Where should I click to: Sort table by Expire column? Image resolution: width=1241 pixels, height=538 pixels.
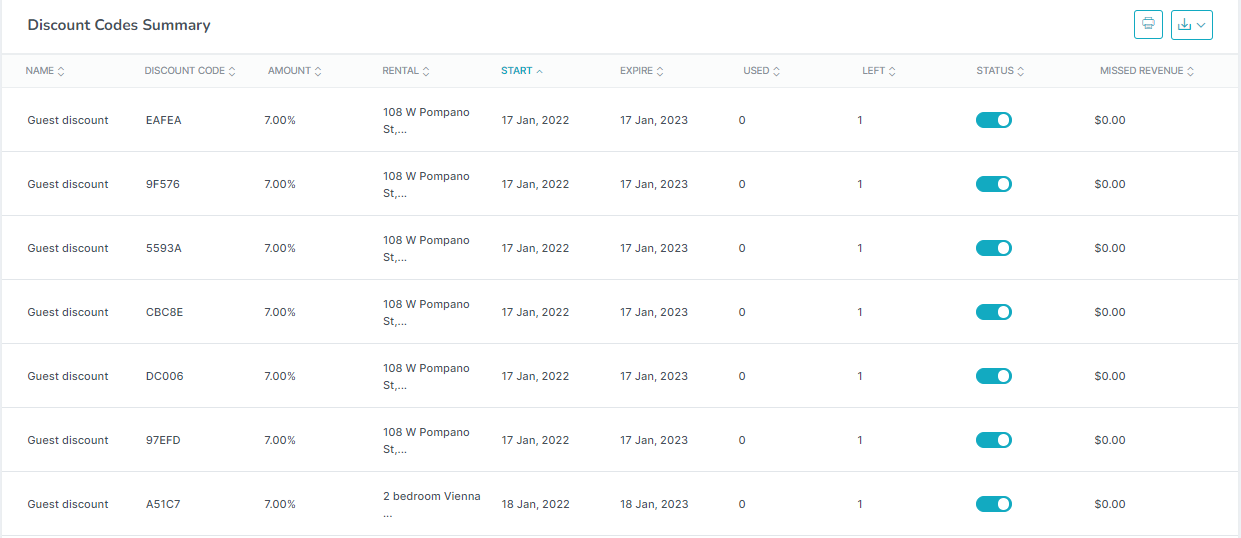(x=641, y=71)
